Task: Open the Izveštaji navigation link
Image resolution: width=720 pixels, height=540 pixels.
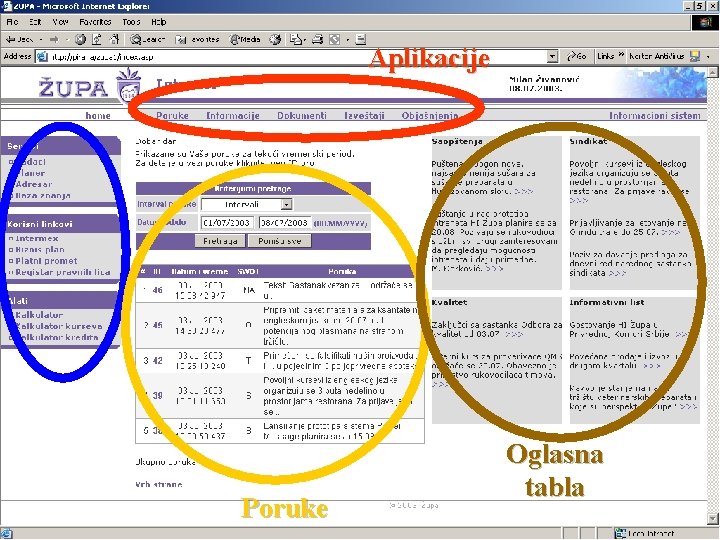Action: (364, 116)
